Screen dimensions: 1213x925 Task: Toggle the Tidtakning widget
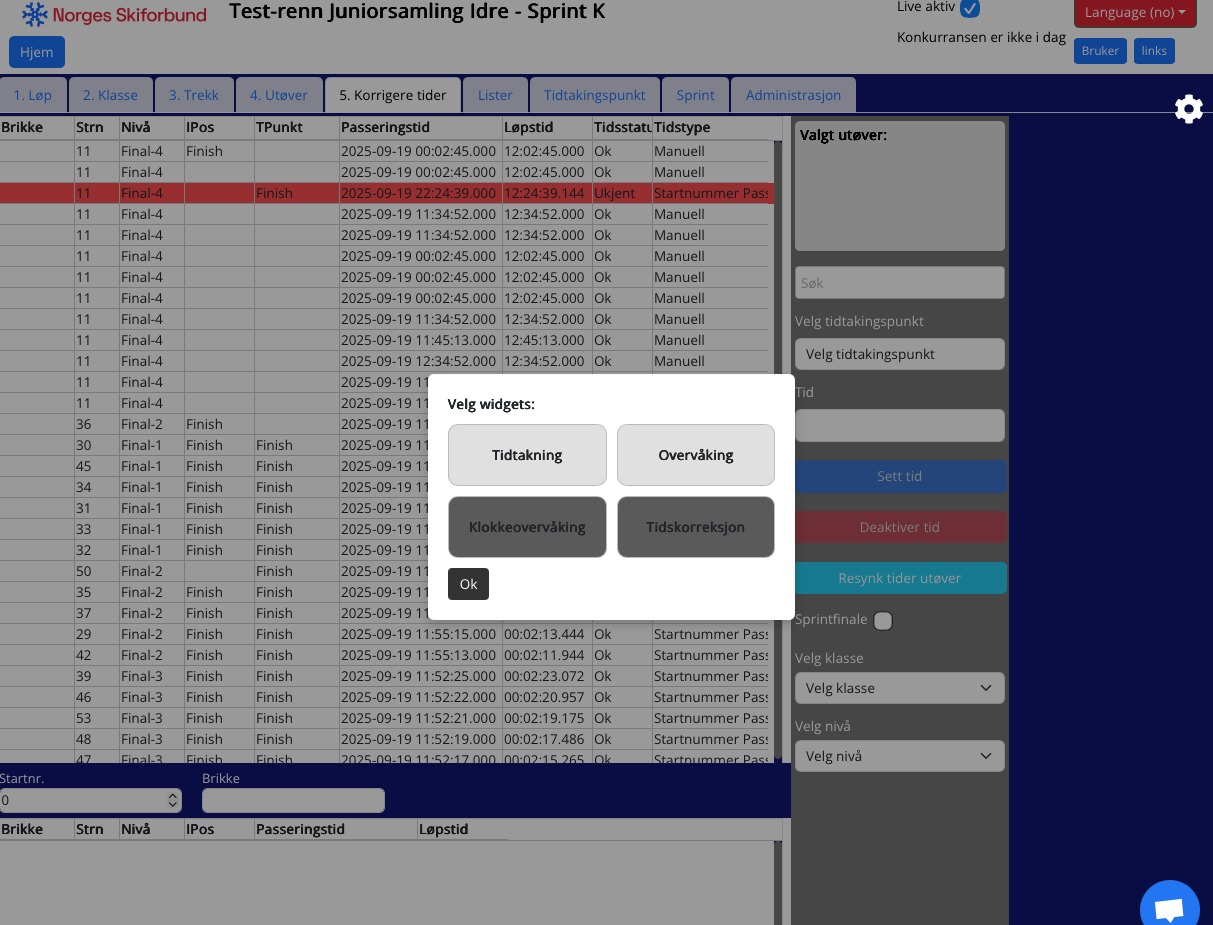(x=527, y=455)
